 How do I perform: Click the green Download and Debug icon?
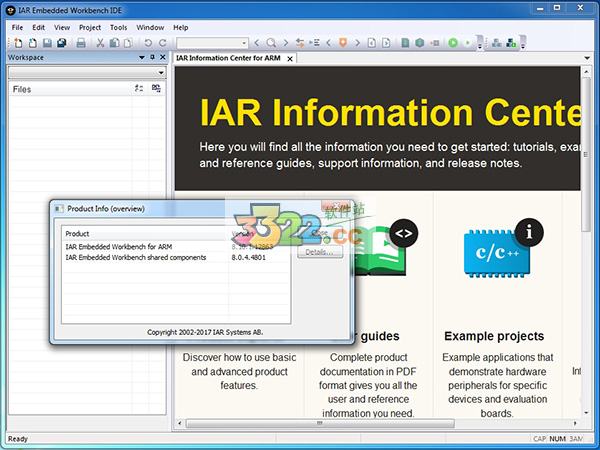(x=453, y=43)
